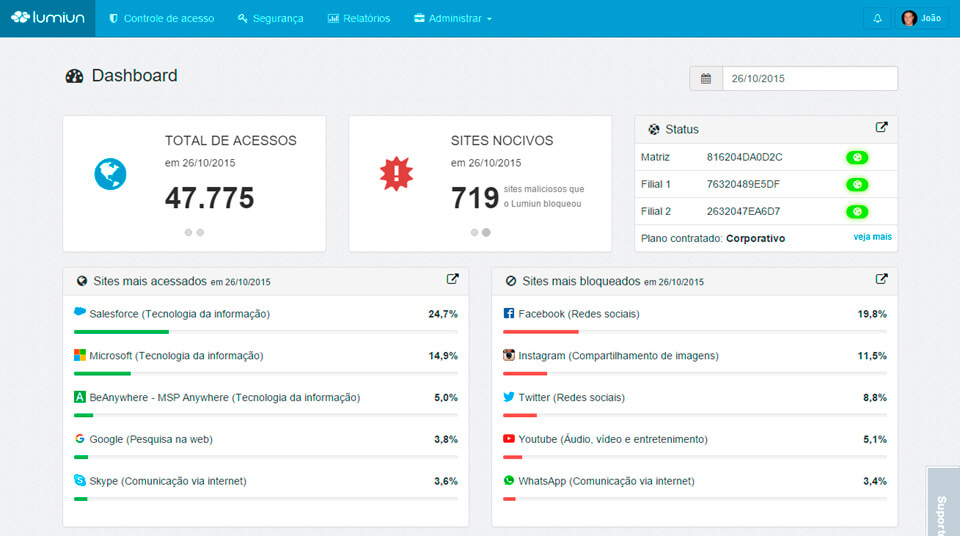Click the Corporativo plan label
The height and width of the screenshot is (536, 960).
point(756,238)
